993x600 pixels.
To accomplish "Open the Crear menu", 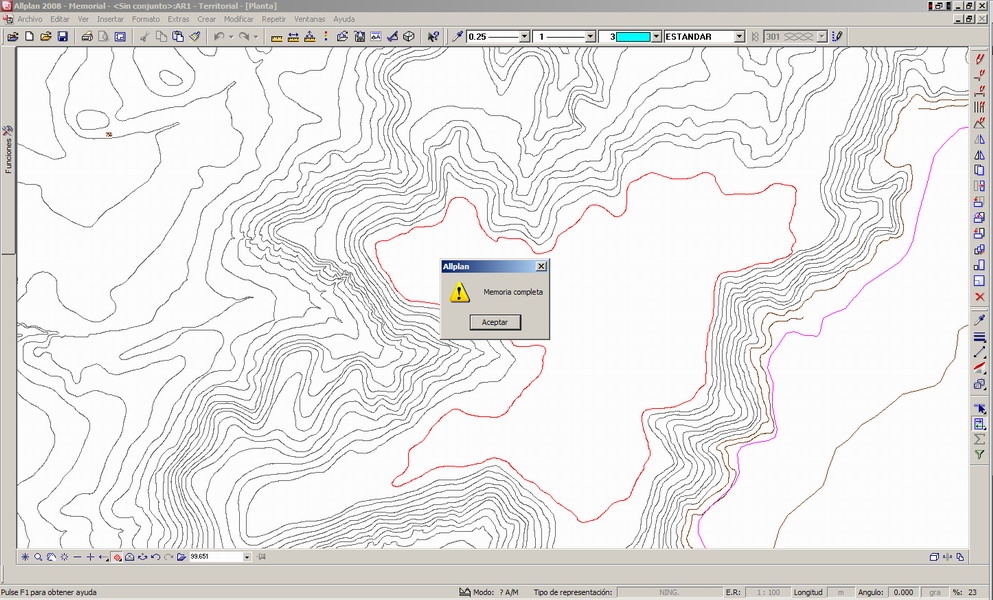I will (x=206, y=19).
